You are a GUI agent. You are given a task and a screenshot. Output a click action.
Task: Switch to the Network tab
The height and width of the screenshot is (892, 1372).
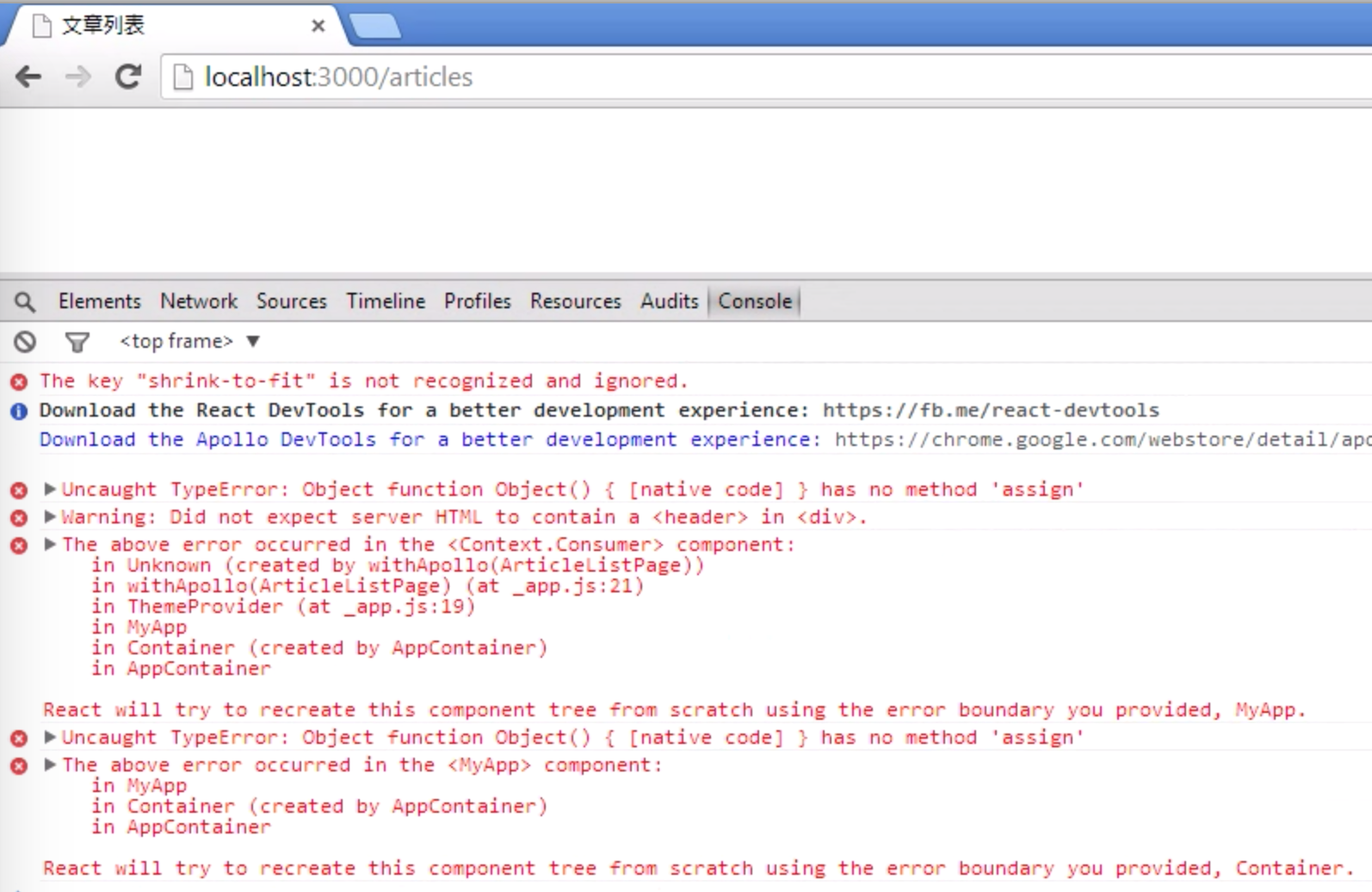point(199,301)
